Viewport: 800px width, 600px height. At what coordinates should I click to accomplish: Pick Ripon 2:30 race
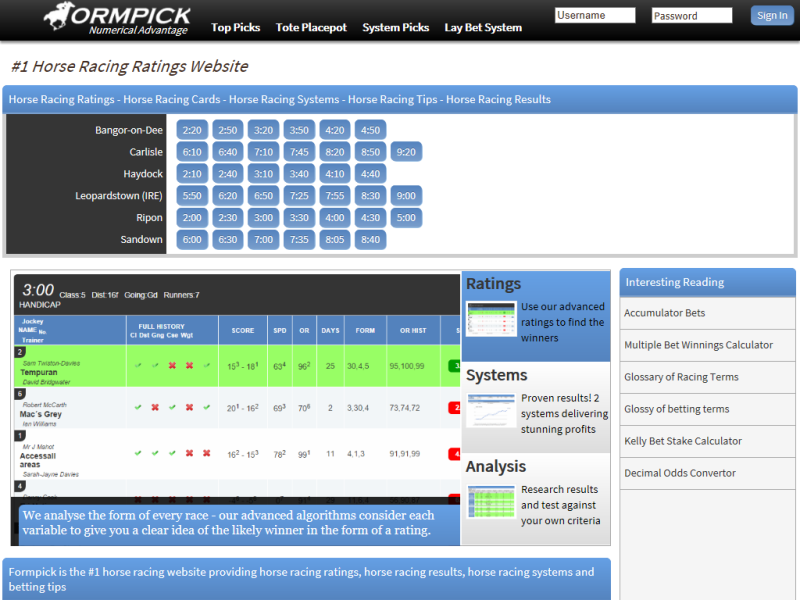[228, 218]
